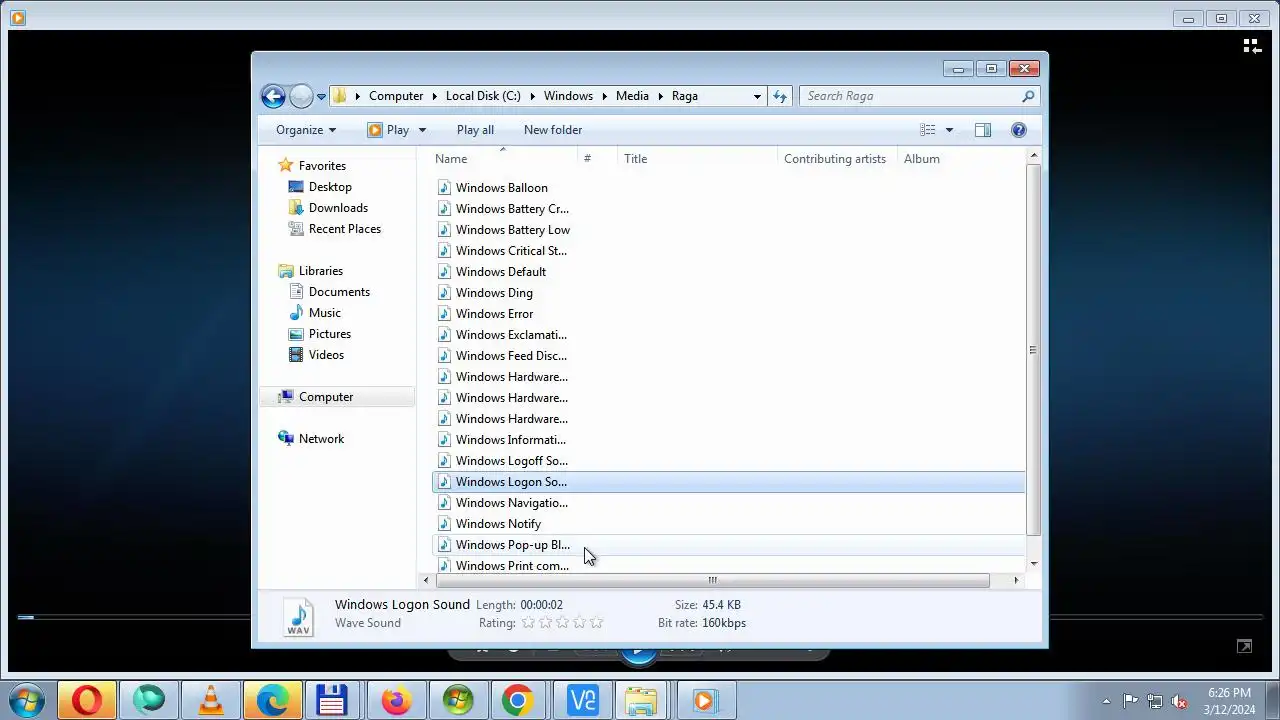Click the Computer breadcrumb in address bar
This screenshot has width=1280, height=720.
[x=396, y=96]
